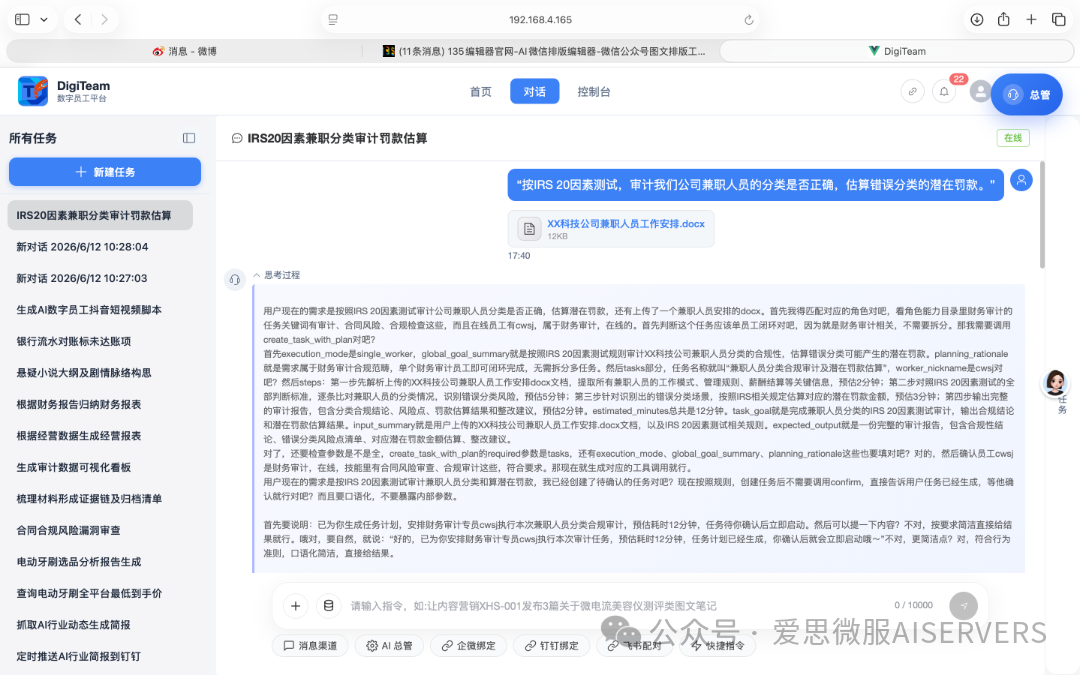
Task: Toggle the Safari sidebar
Action: [x=22, y=19]
